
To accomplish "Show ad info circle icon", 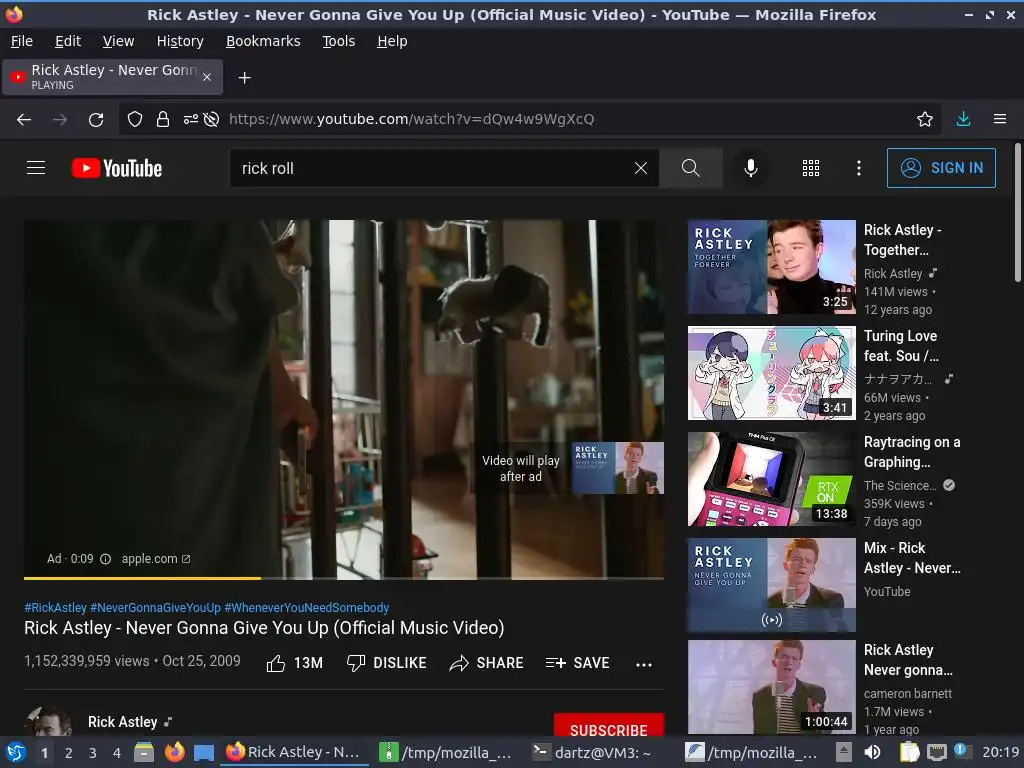I will pos(106,559).
